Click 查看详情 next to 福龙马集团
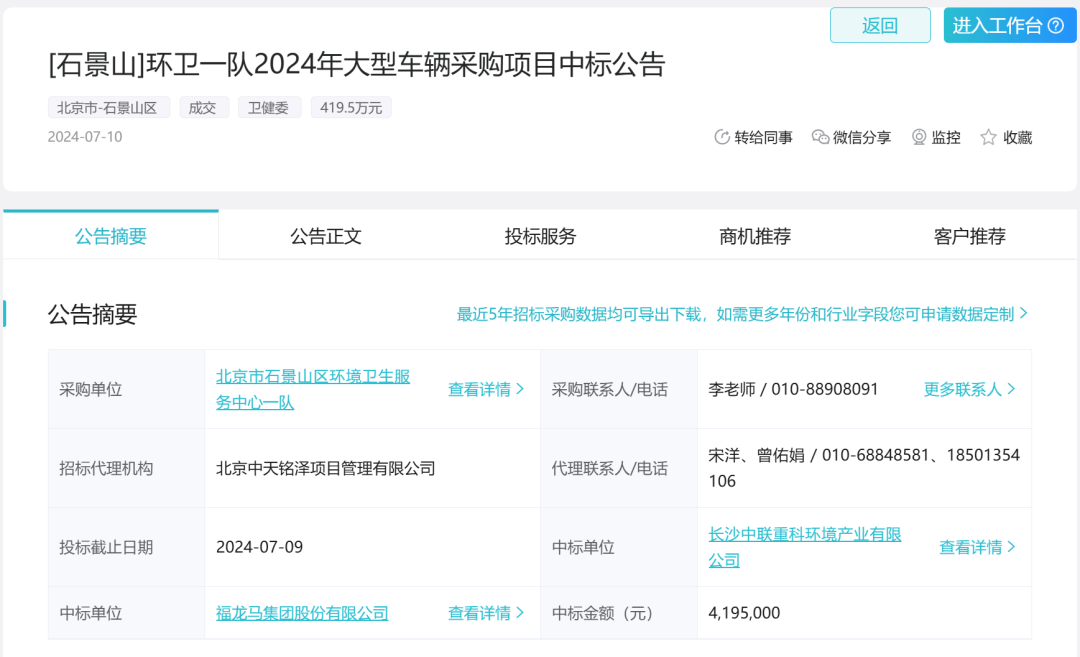This screenshot has height=657, width=1080. pos(486,613)
